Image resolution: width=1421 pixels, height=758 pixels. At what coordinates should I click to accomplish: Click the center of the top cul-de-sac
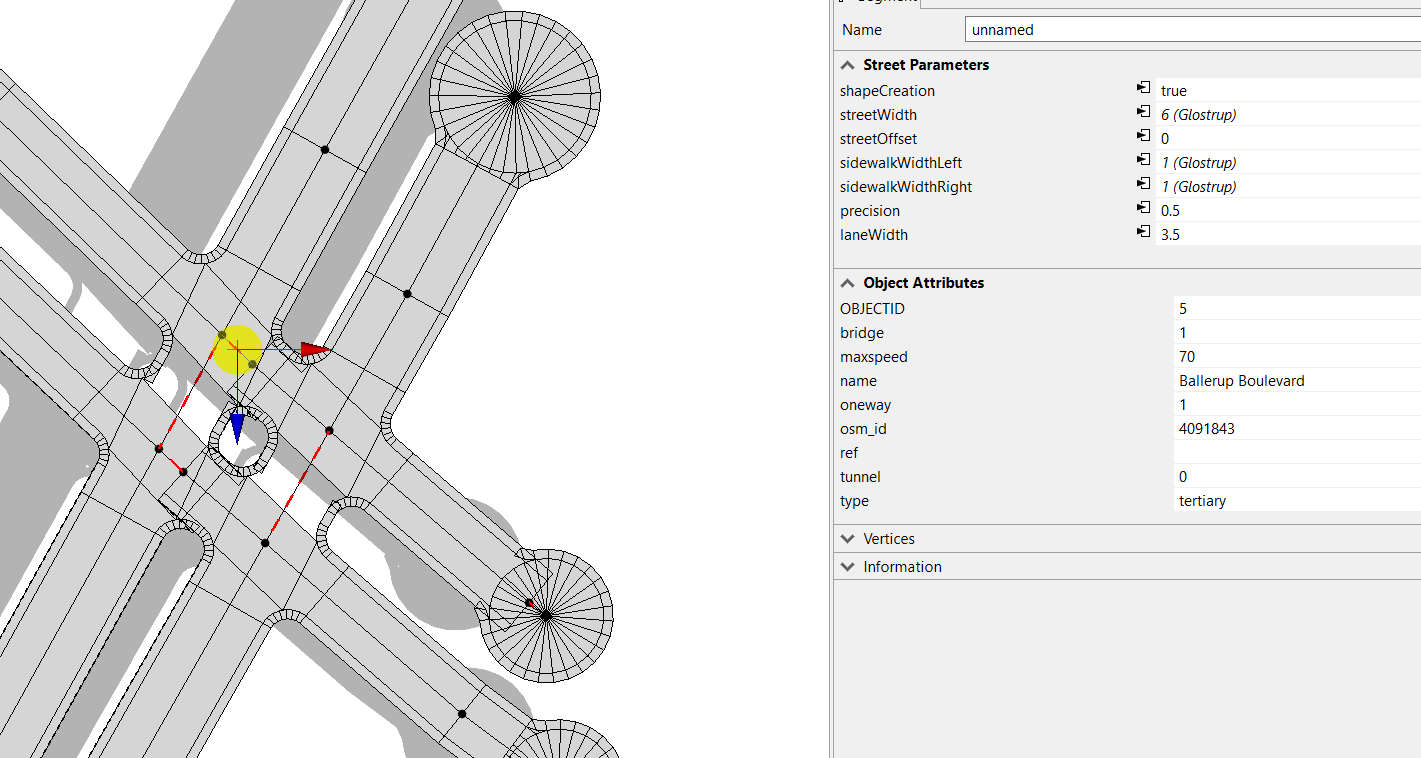click(514, 97)
